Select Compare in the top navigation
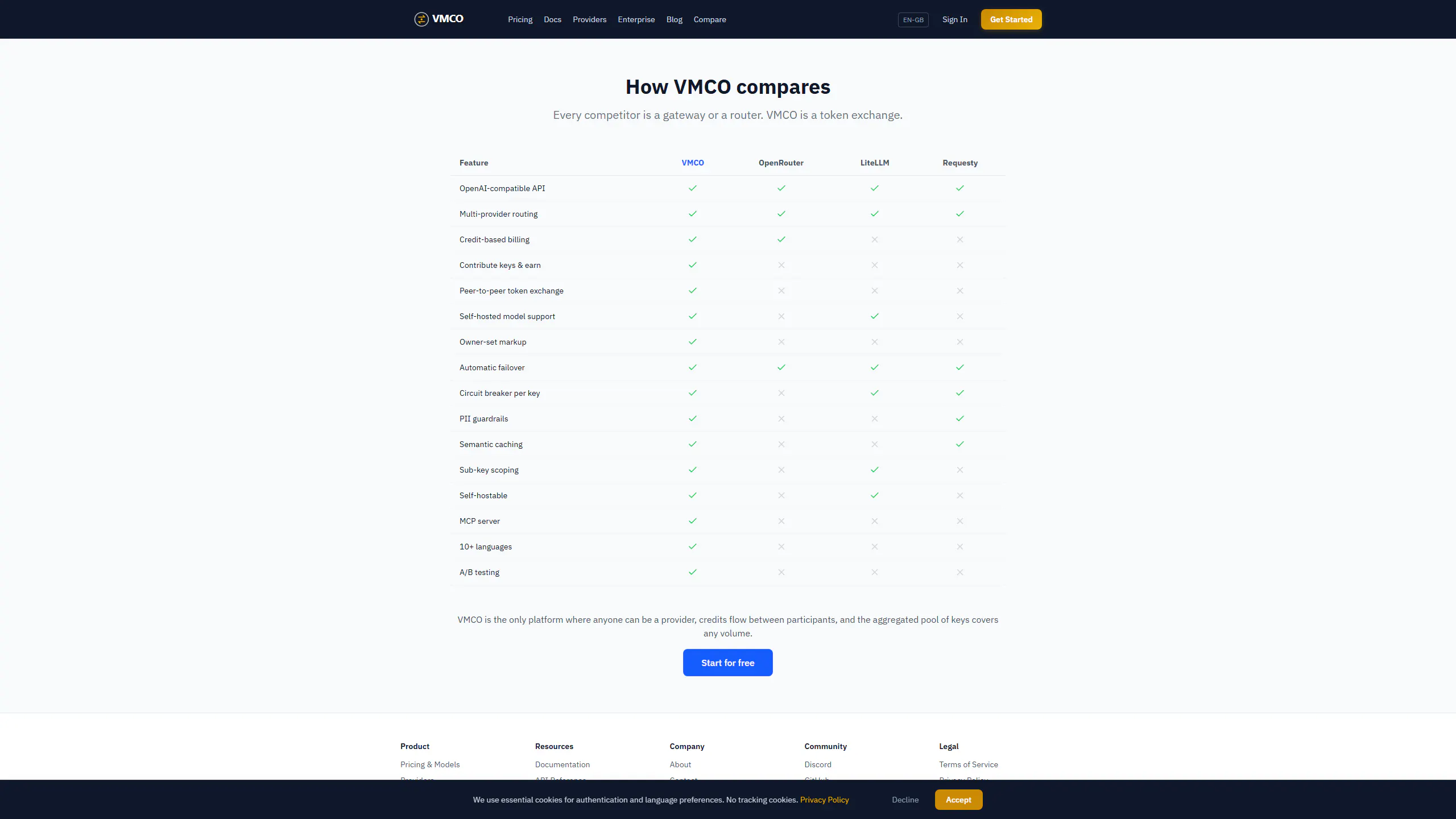This screenshot has height=819, width=1456. pos(710,19)
